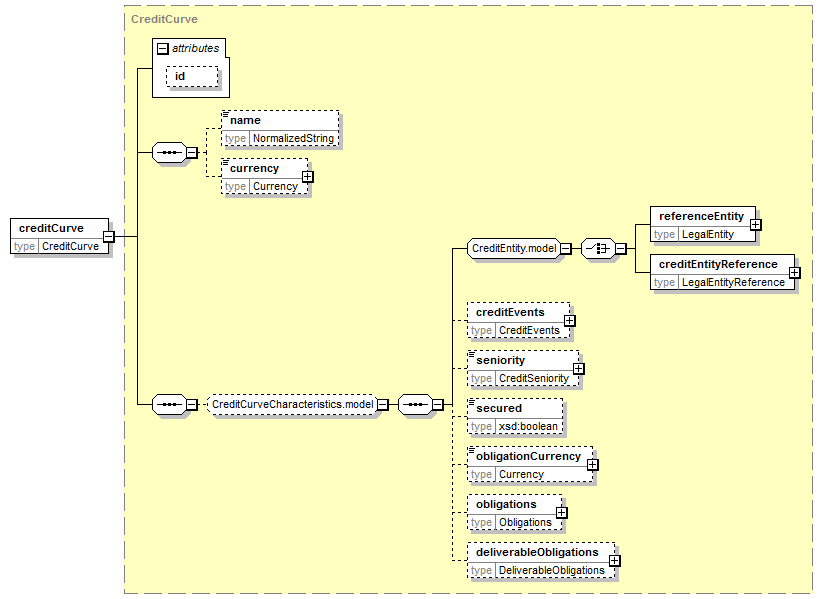Screen dimensions: 823x599
Task: Select the CreditEntity.model group
Action: pos(513,248)
